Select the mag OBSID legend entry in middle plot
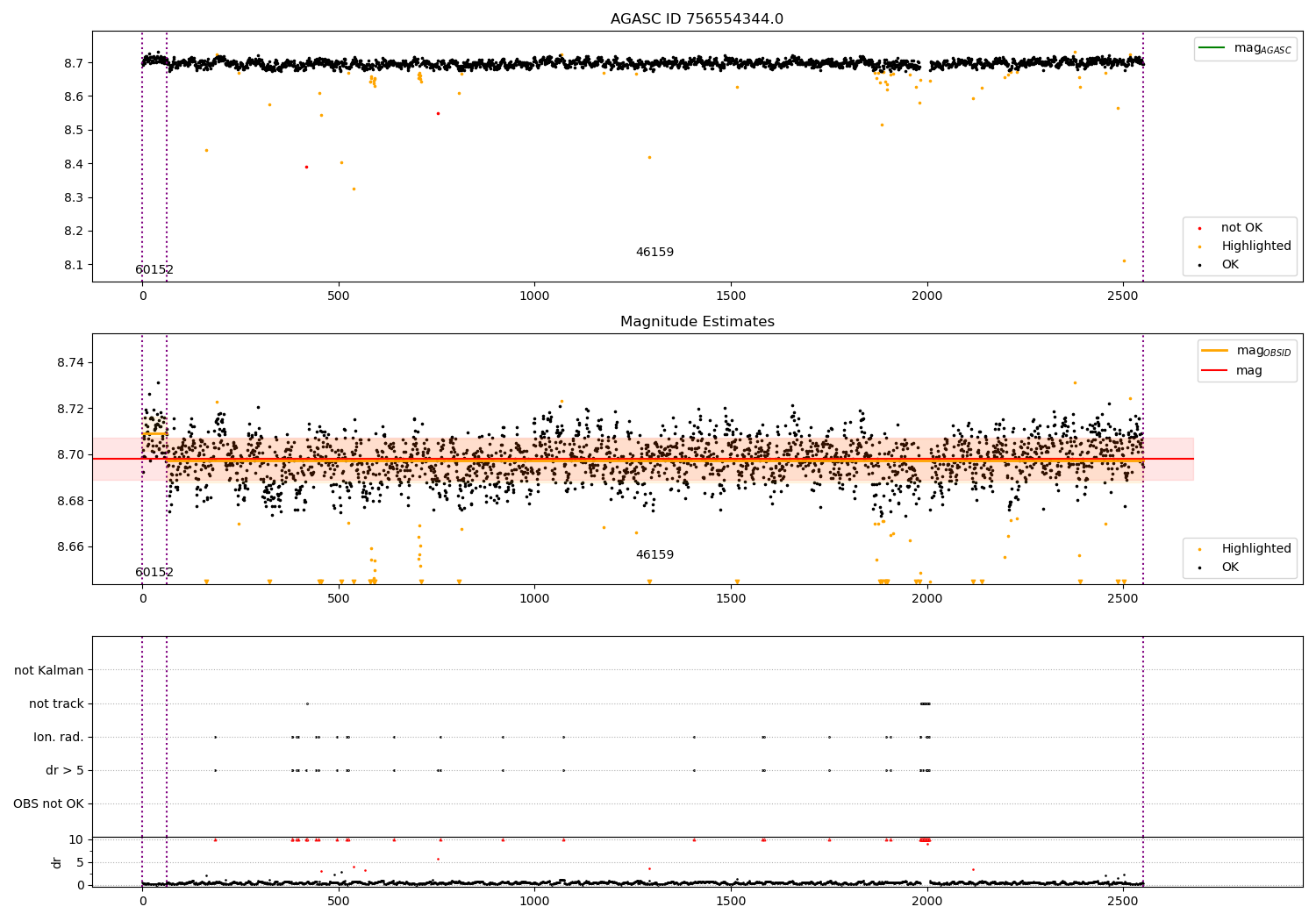Viewport: 1316px width, 921px height. coord(1247,351)
